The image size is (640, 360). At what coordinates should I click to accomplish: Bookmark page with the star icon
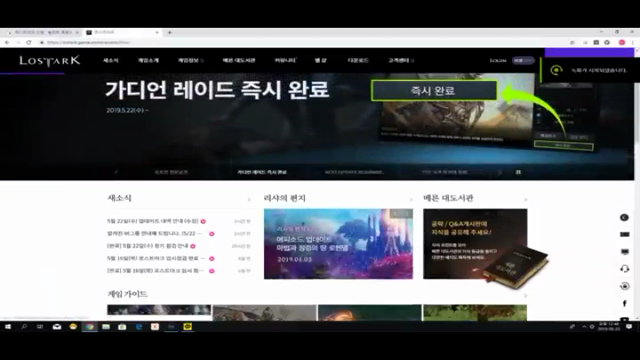click(572, 42)
